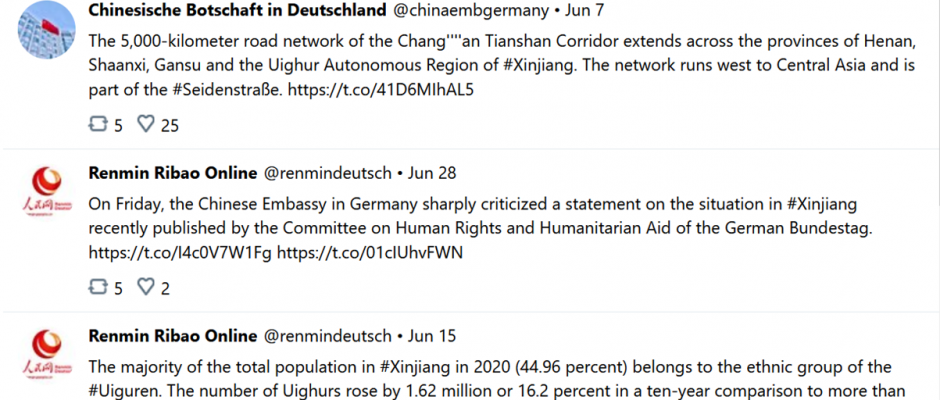Open the @chinaembgermany handle
The width and height of the screenshot is (940, 400).
tap(471, 10)
